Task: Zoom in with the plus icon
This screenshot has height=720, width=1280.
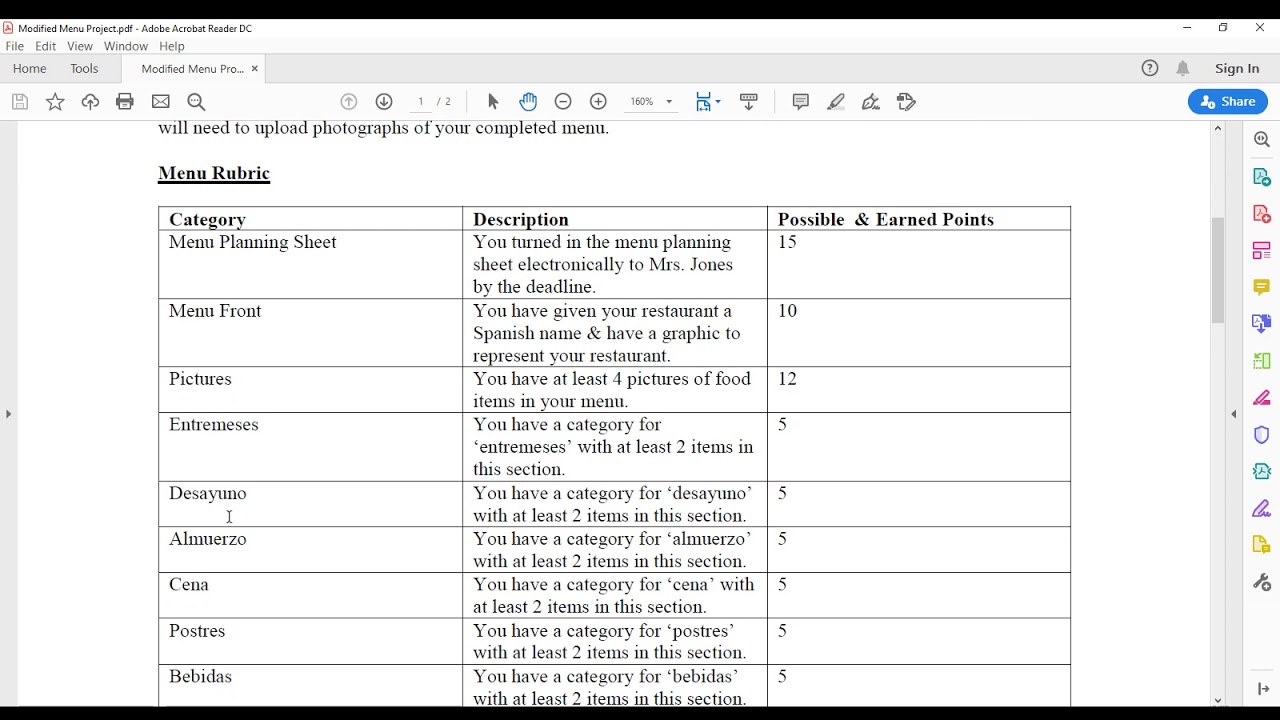Action: [598, 102]
